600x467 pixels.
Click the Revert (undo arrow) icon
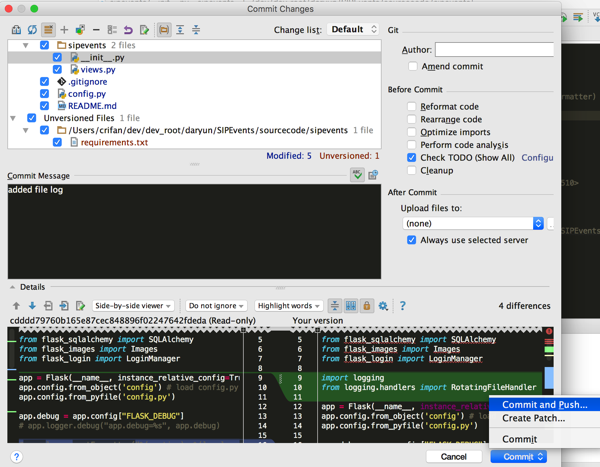click(x=128, y=30)
